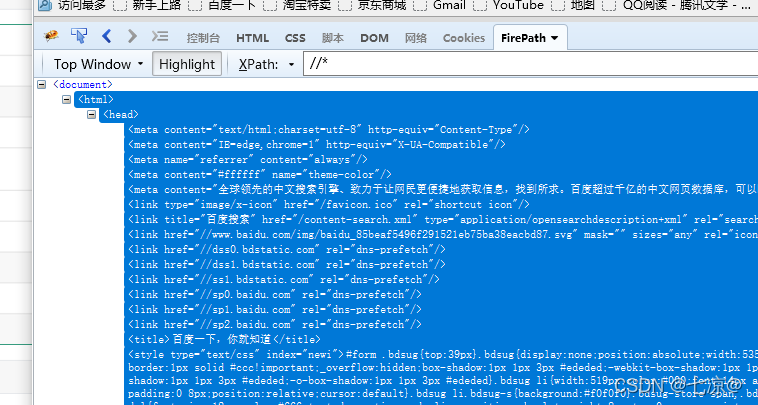
Task: Open the 脚本 script tab
Action: (333, 38)
